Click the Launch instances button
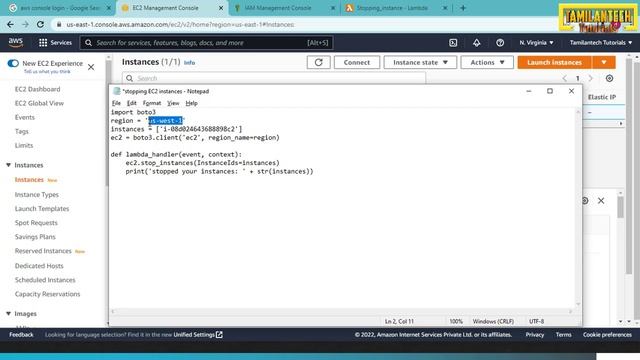This screenshot has width=640, height=360. (554, 62)
